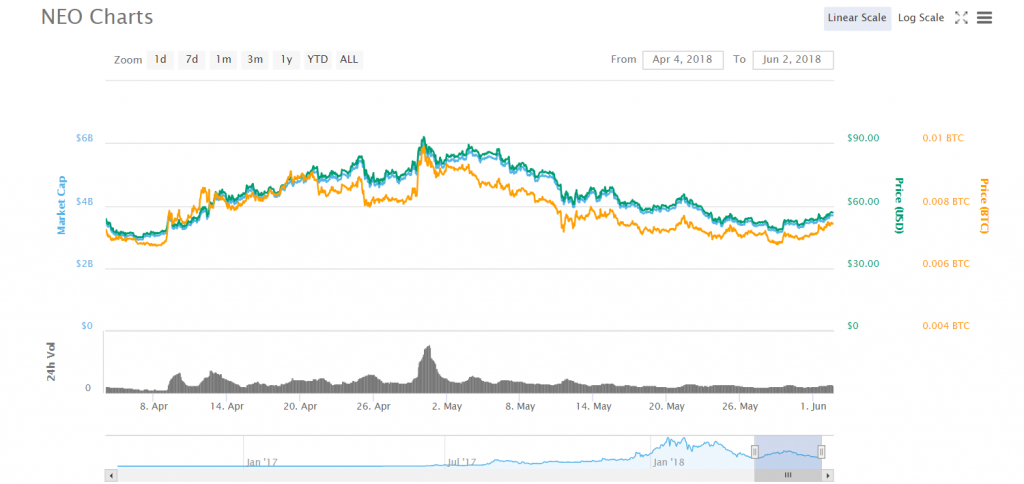
Task: Click right handle of navigator range
Action: (x=822, y=451)
